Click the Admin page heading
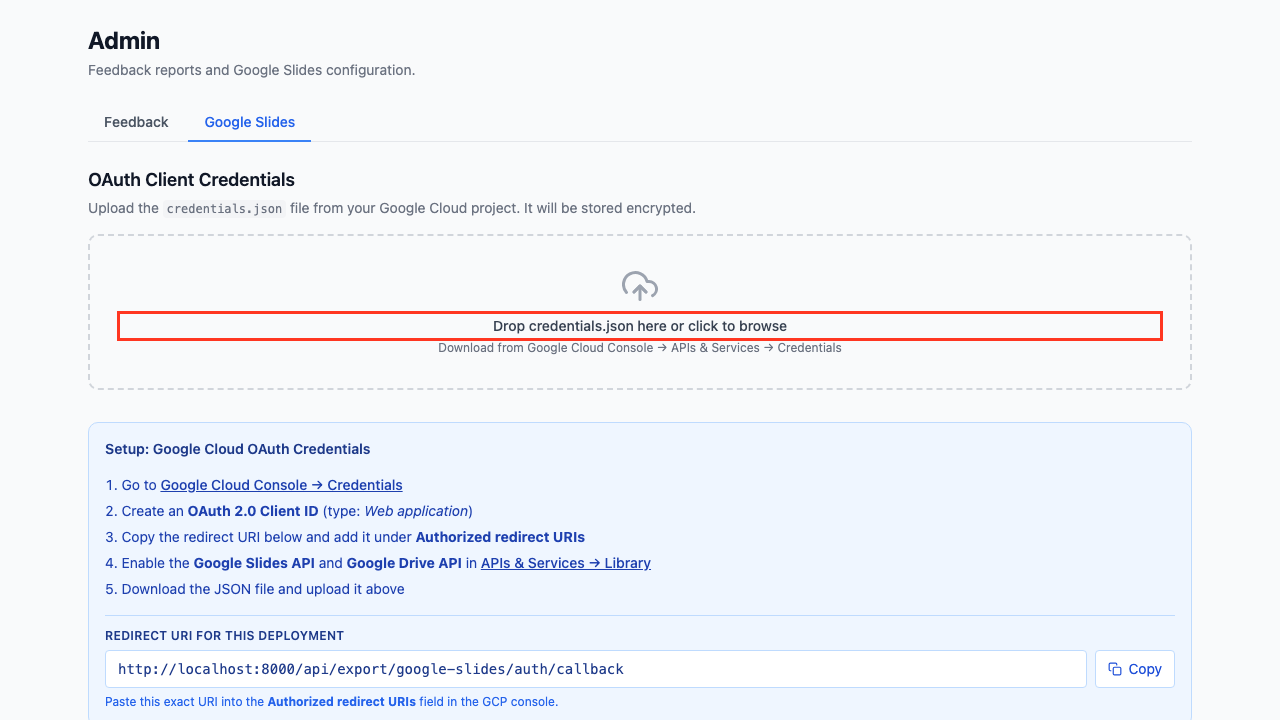The image size is (1280, 720). coord(124,41)
